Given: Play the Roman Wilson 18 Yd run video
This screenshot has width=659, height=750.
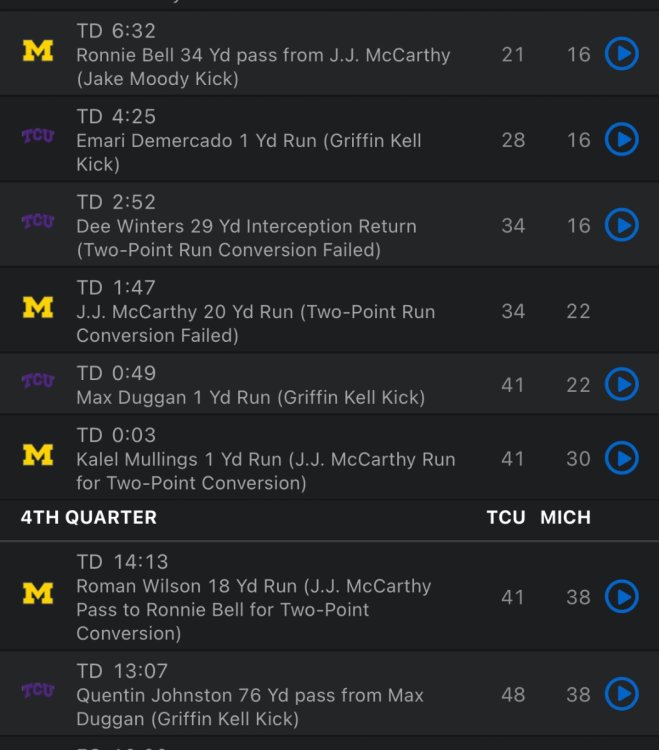Looking at the screenshot, I should coord(621,597).
